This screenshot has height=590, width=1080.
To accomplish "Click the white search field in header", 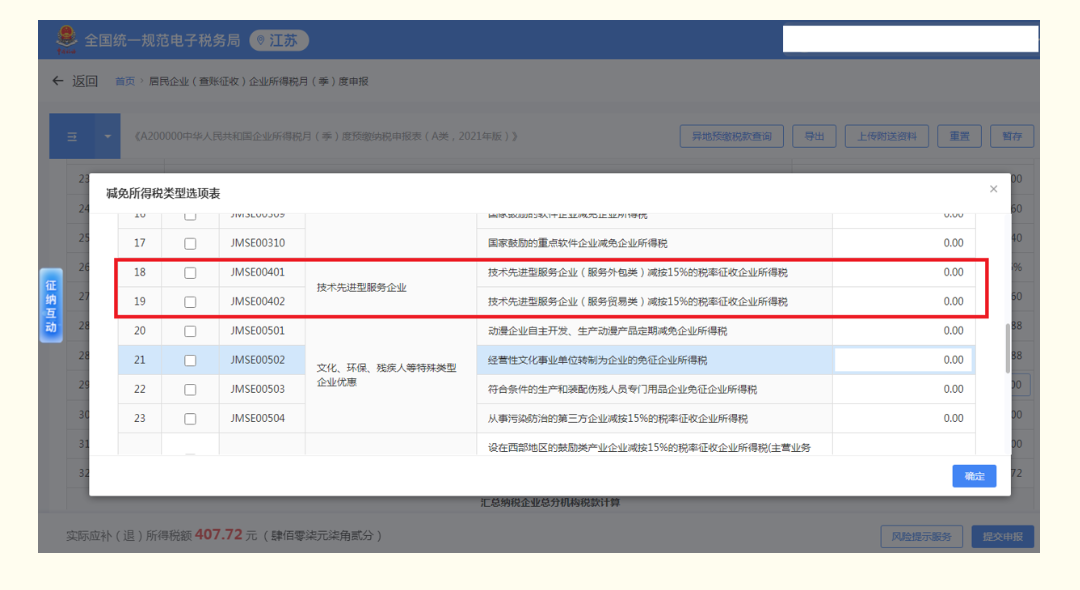I will tap(910, 39).
